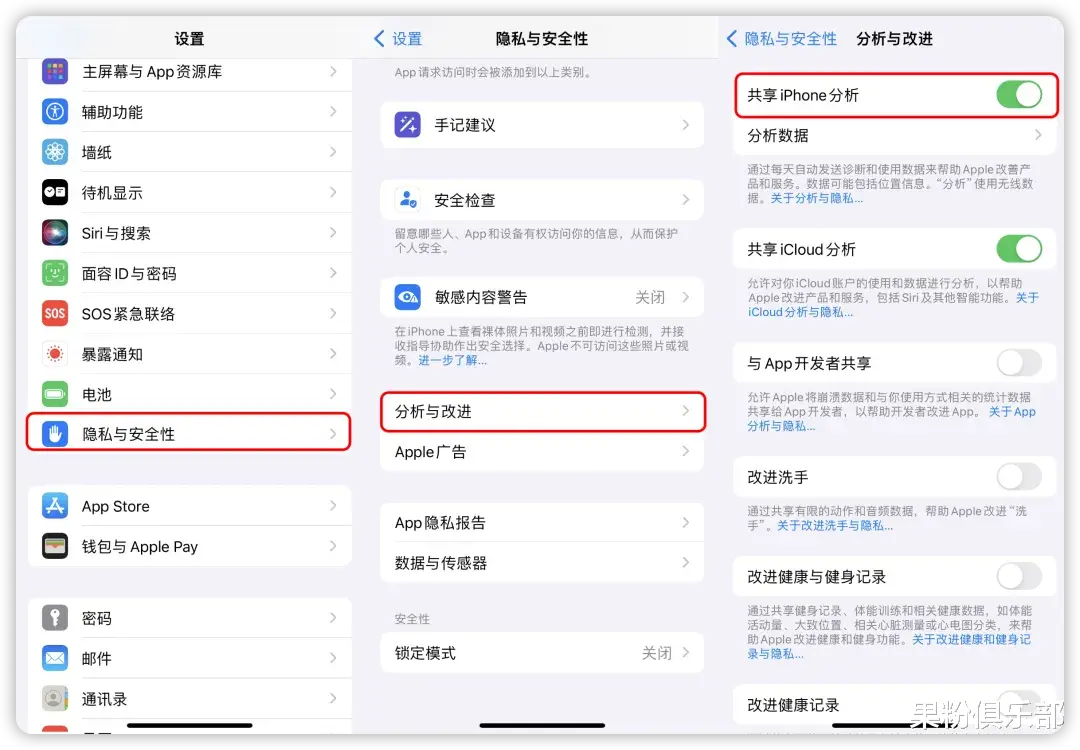Open 分析与改进 via its chevron

pos(685,411)
